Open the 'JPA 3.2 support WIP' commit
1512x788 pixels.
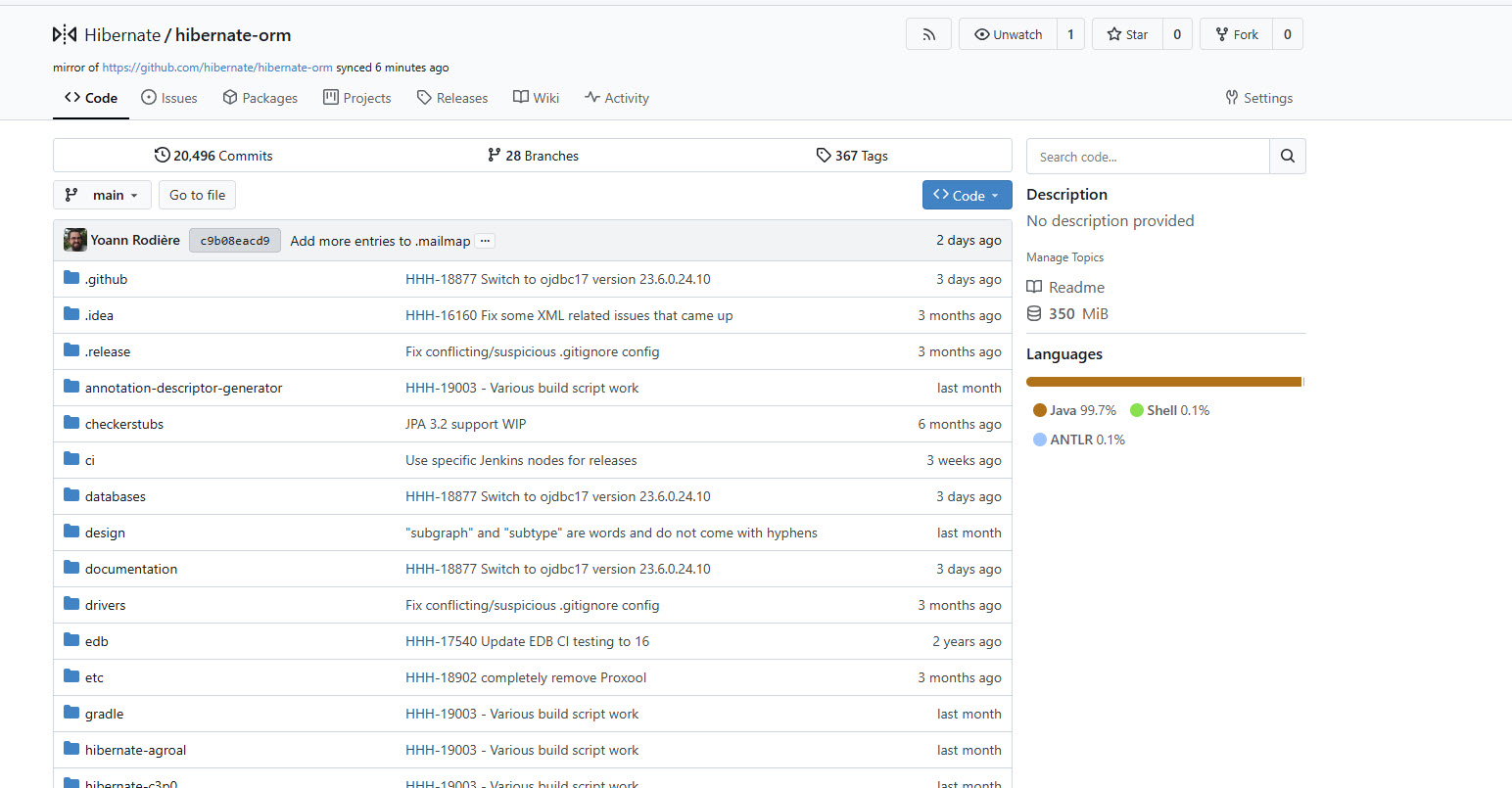pos(465,424)
